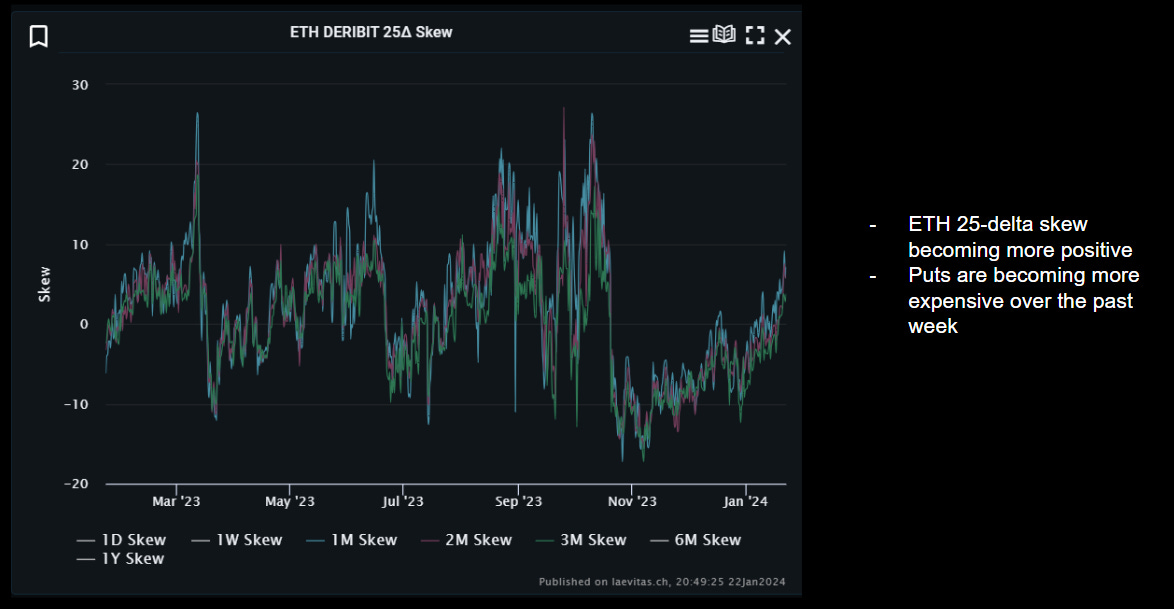The image size is (1174, 609).
Task: Click the y-axis value -10
Action: 76,405
